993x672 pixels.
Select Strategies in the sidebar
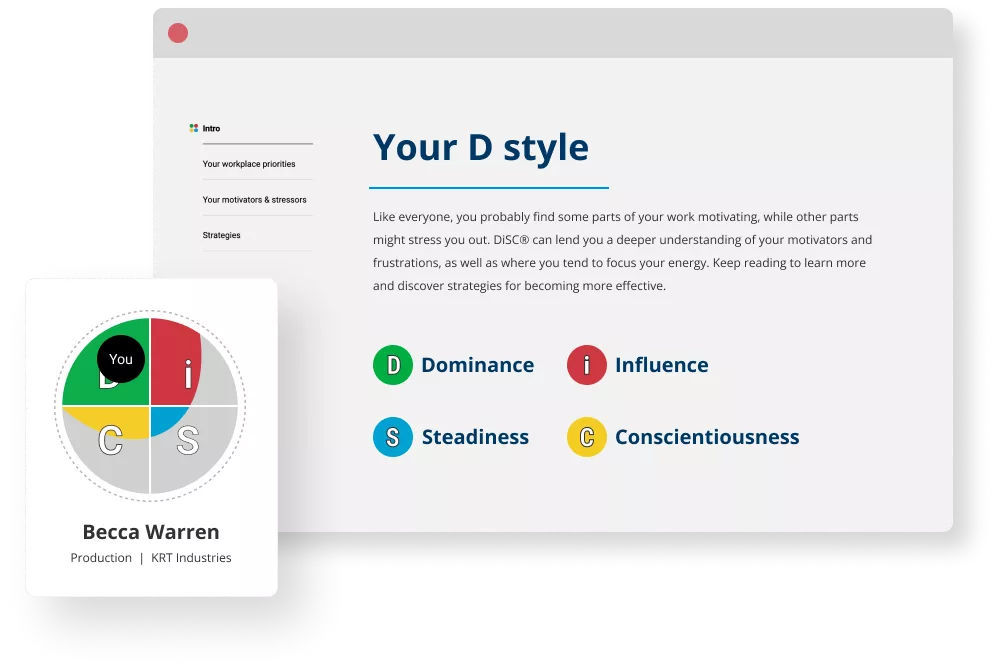click(221, 235)
